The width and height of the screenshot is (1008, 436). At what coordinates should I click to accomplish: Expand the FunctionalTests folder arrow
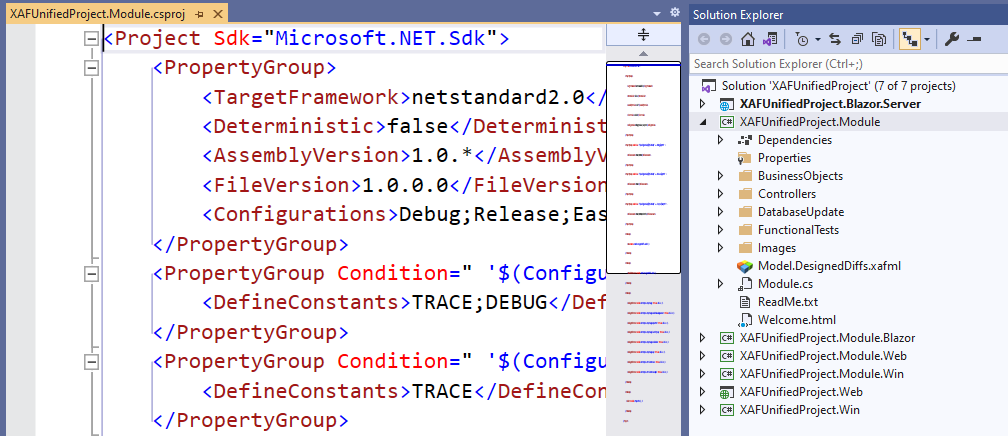[721, 230]
